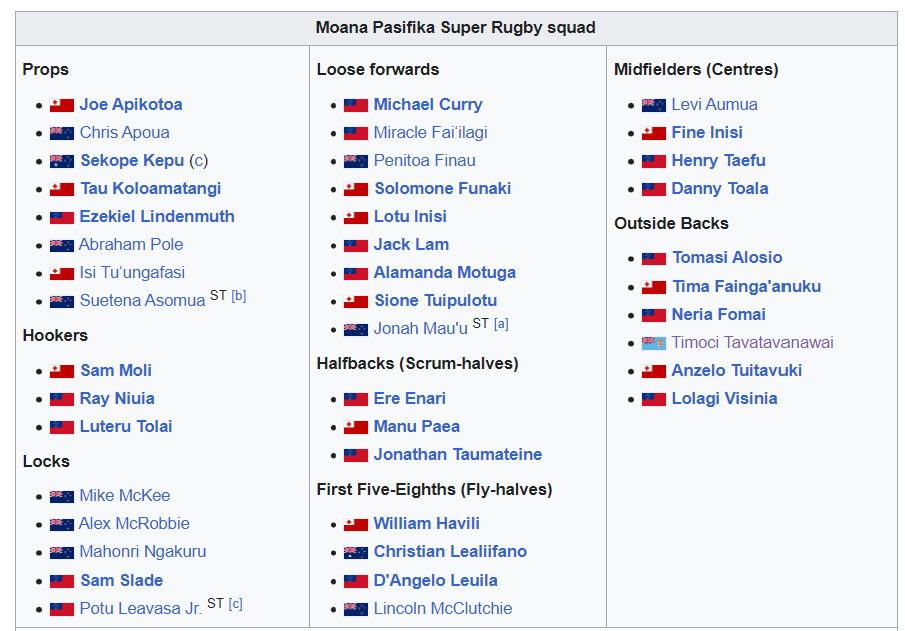Click the Samoa flag next to Sam Slade
Image resolution: width=905 pixels, height=631 pixels.
point(62,581)
